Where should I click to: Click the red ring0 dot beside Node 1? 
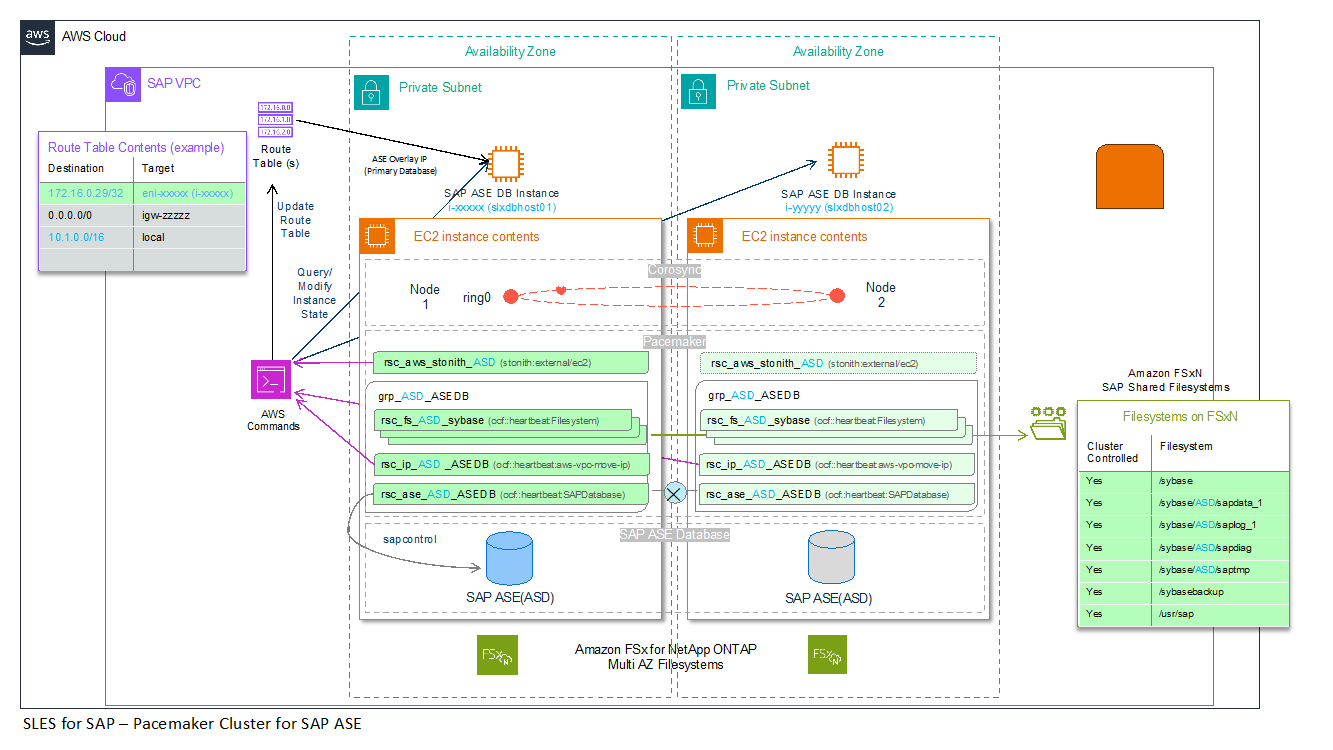(510, 296)
